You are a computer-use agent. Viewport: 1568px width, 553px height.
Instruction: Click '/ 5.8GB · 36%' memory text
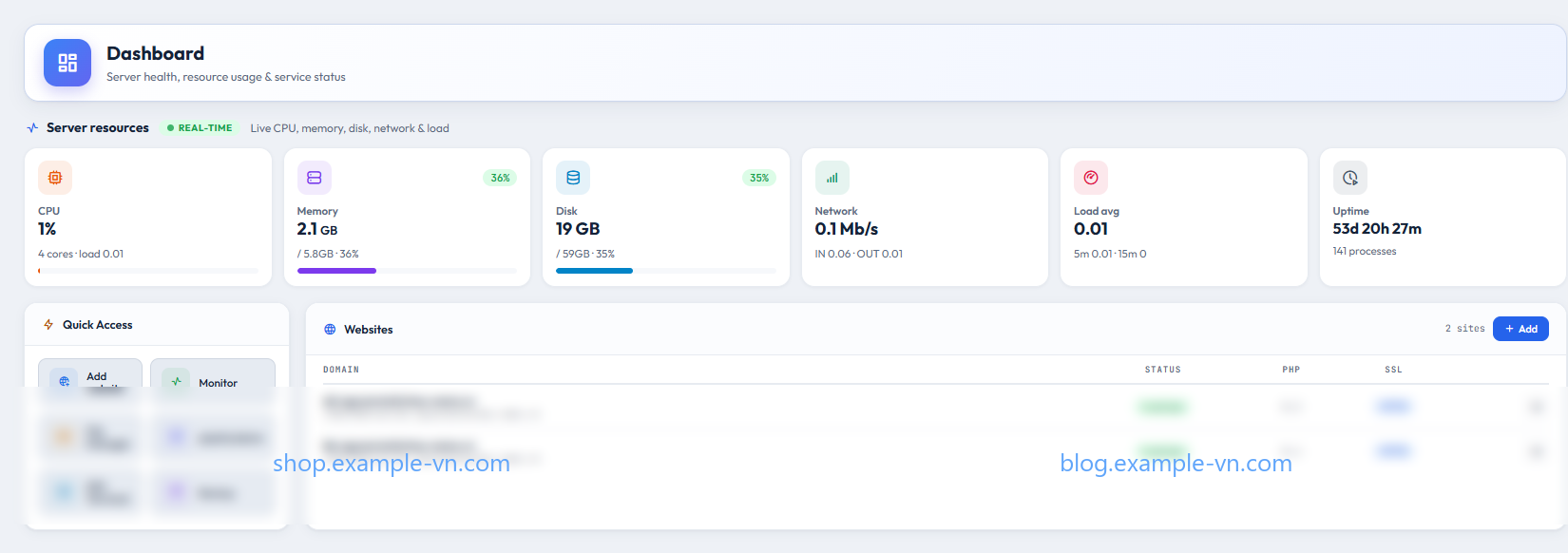328,254
